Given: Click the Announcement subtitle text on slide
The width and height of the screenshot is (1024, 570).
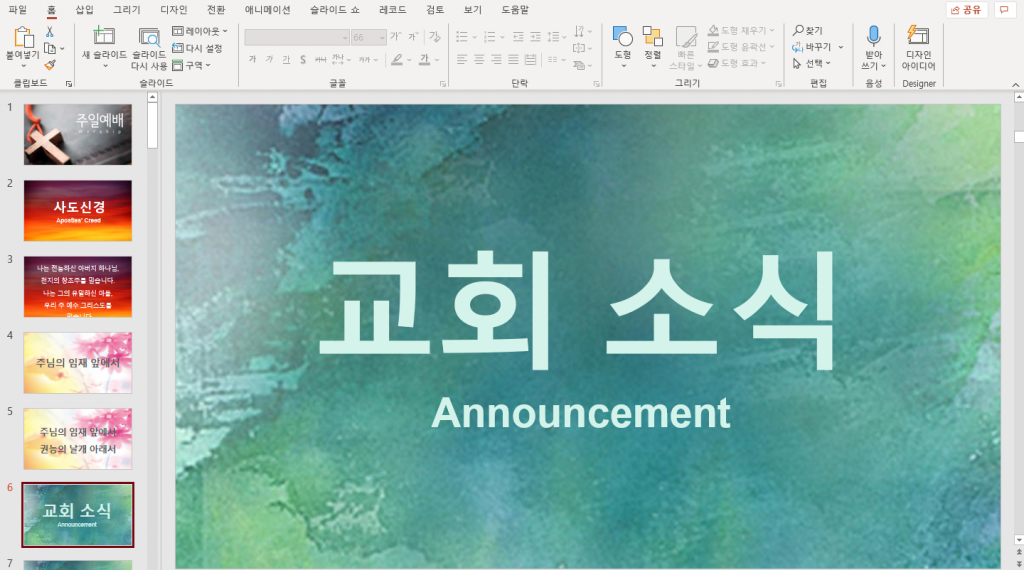Looking at the screenshot, I should pyautogui.click(x=581, y=413).
